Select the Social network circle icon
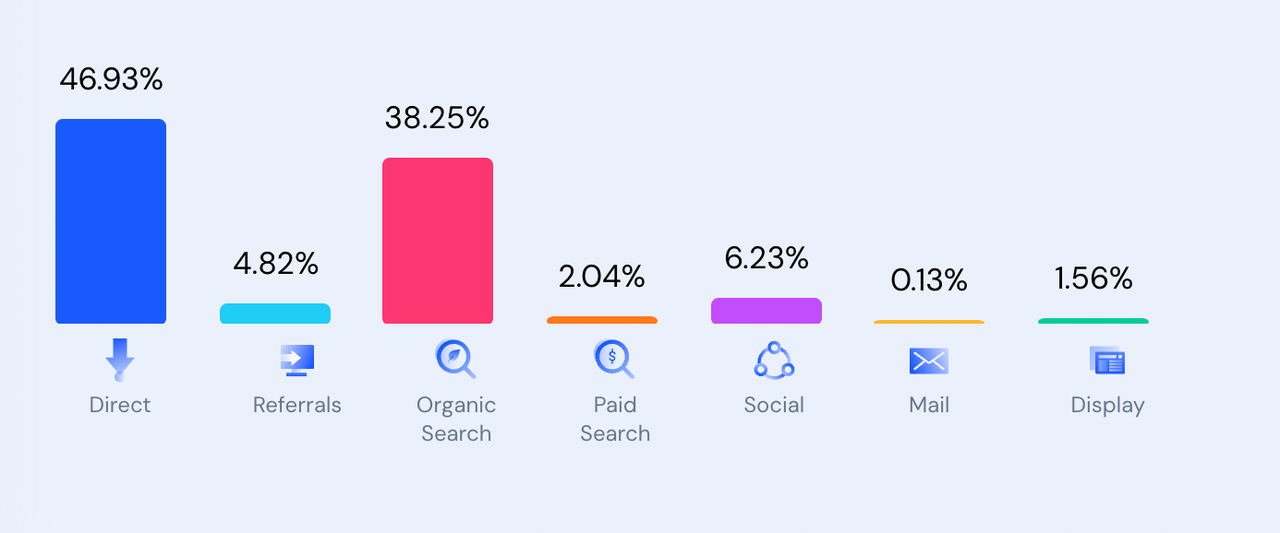 (x=773, y=360)
